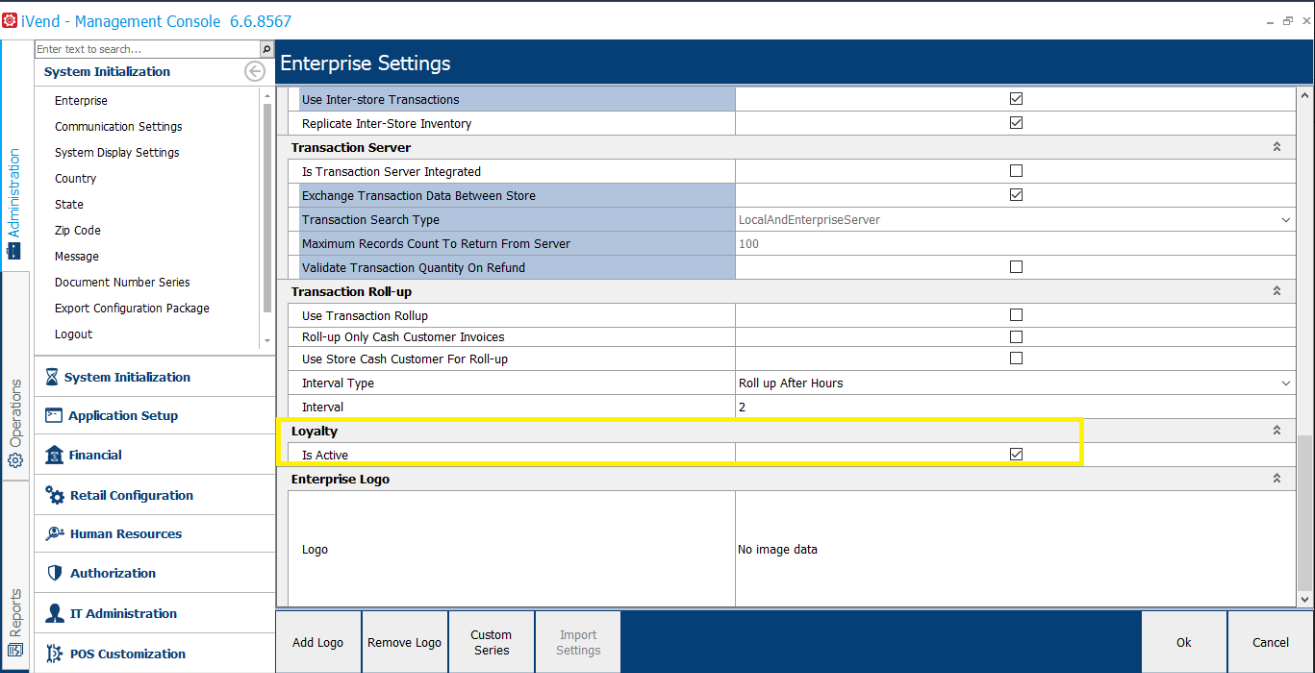Enable Roll-up Only Cash Customer Invoices checkbox
1315x673 pixels.
(1016, 337)
